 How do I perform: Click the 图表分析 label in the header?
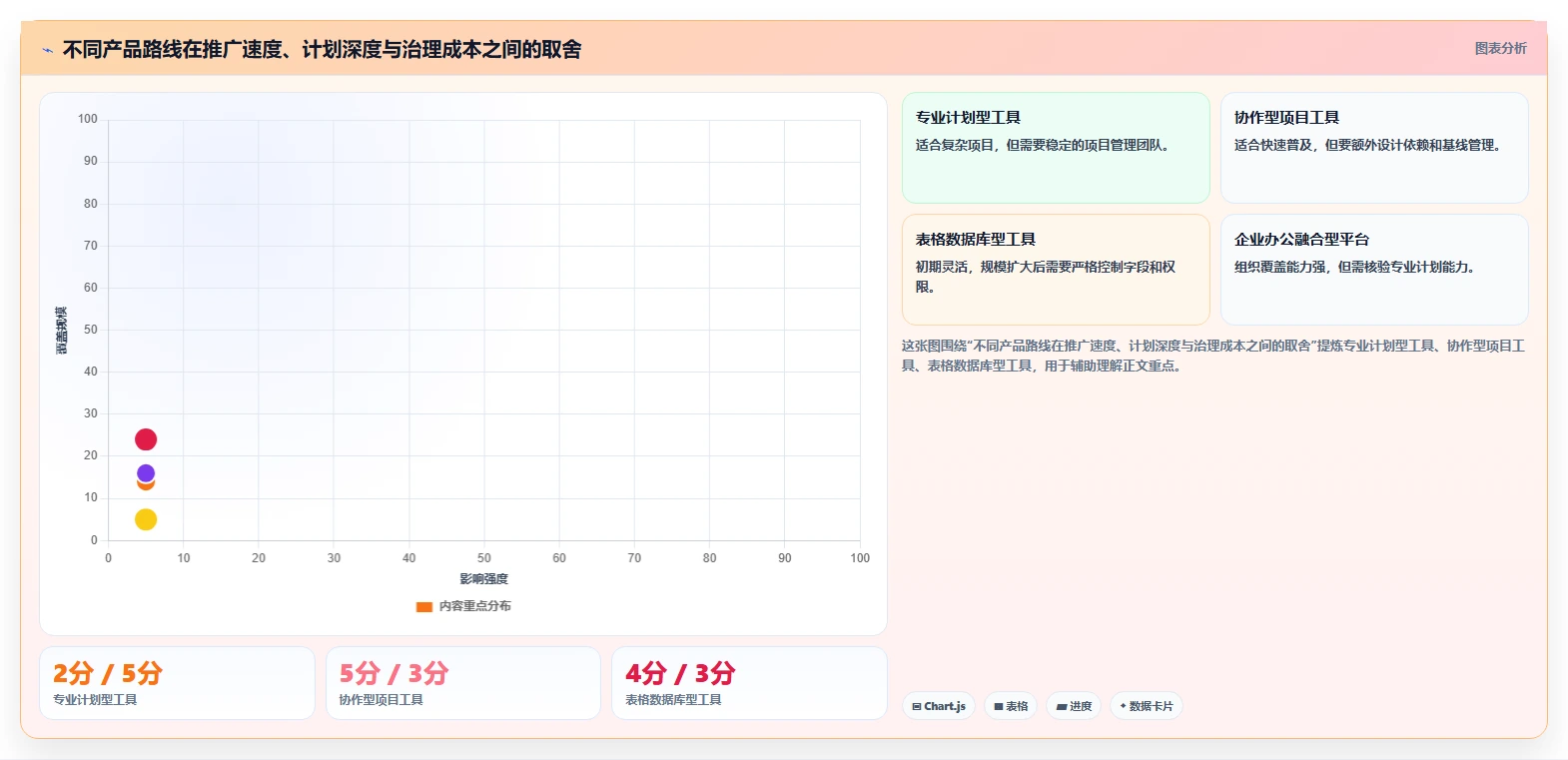point(1500,48)
